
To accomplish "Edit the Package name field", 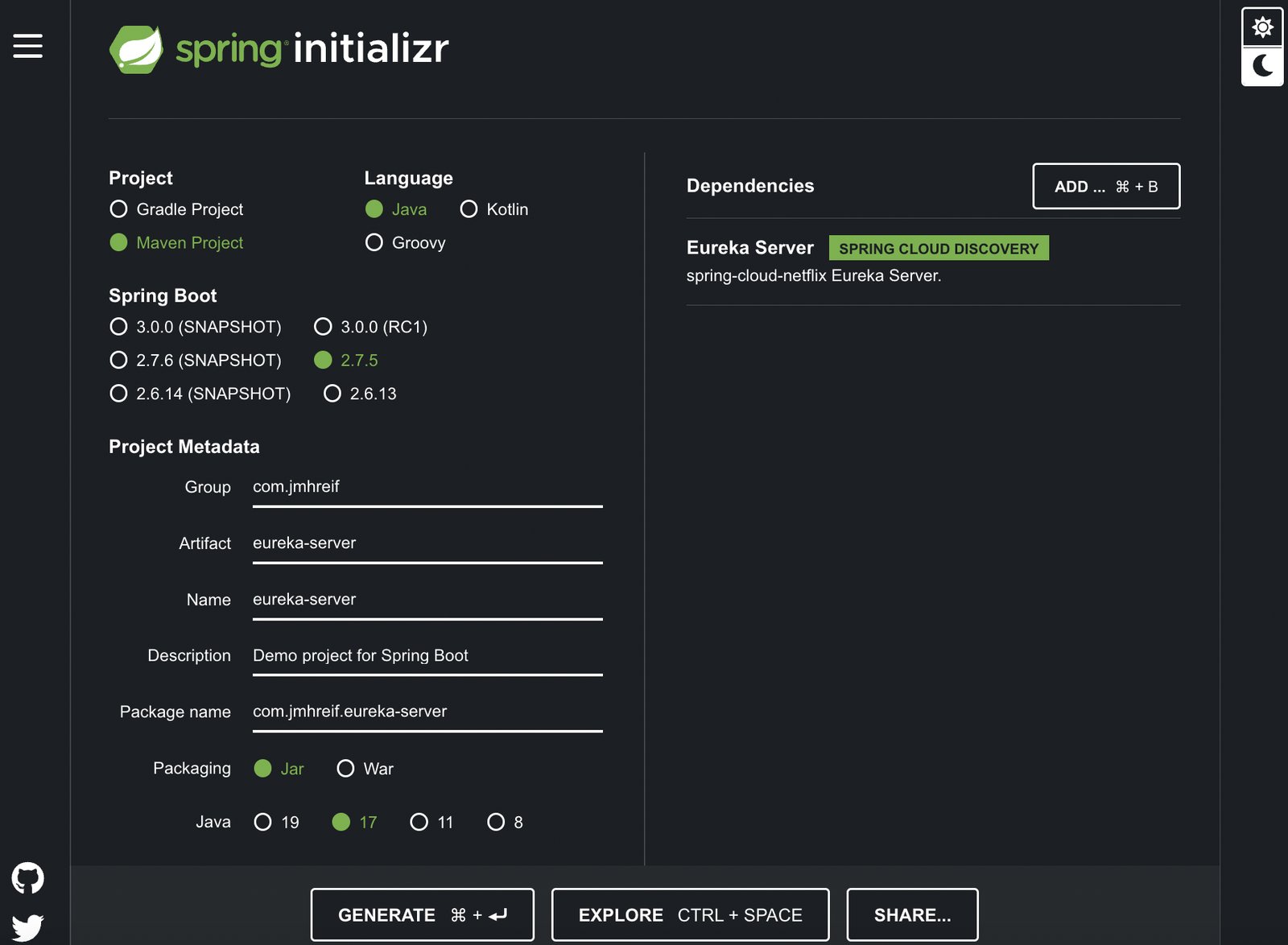I will pyautogui.click(x=427, y=712).
